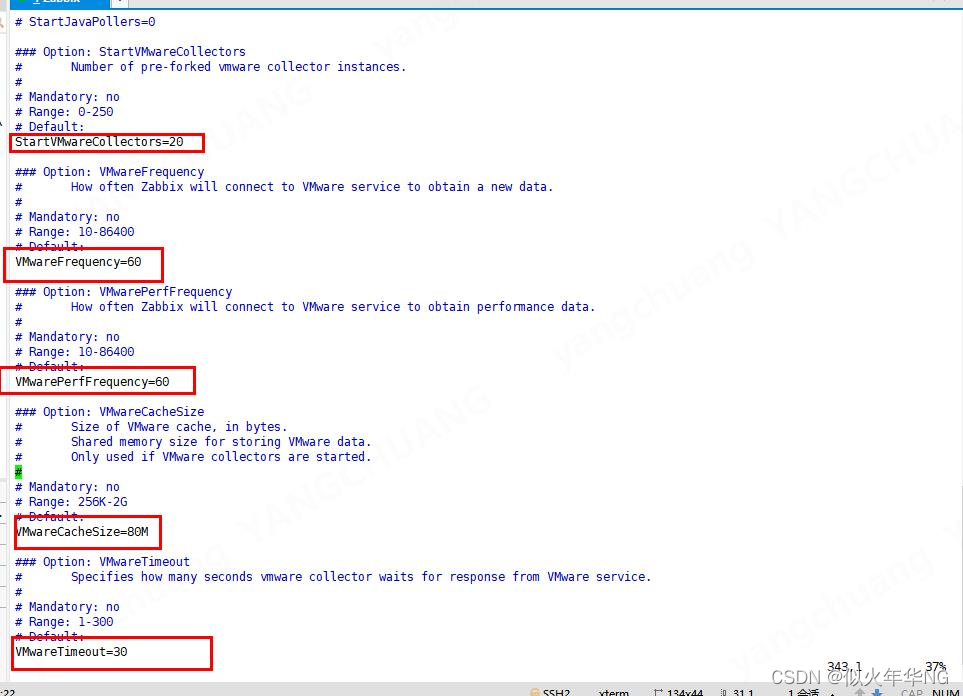Viewport: 963px width, 696px height.
Task: Click the '# Range: 0-250' line
Action: (64, 112)
